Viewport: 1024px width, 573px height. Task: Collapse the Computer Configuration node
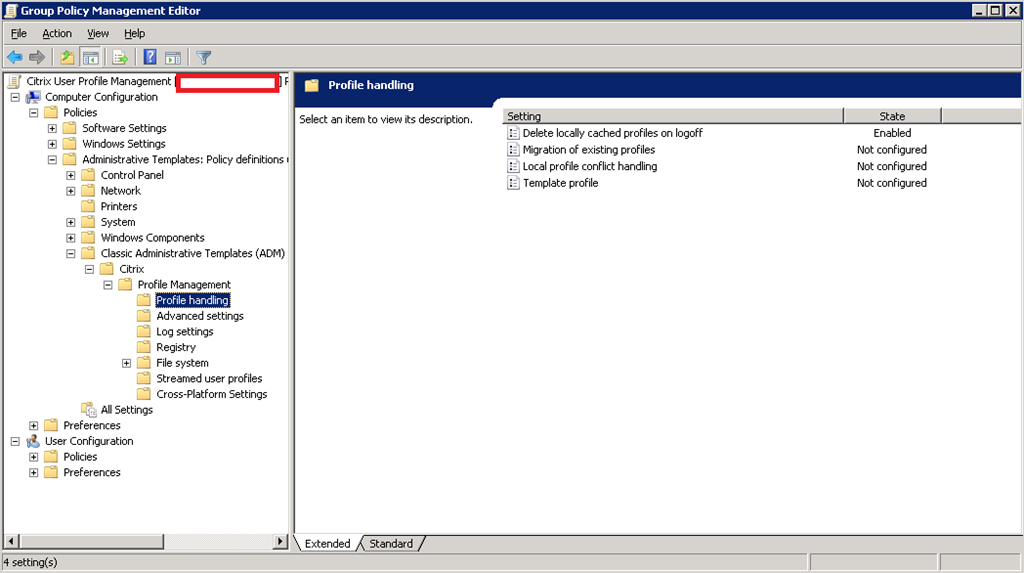click(15, 97)
